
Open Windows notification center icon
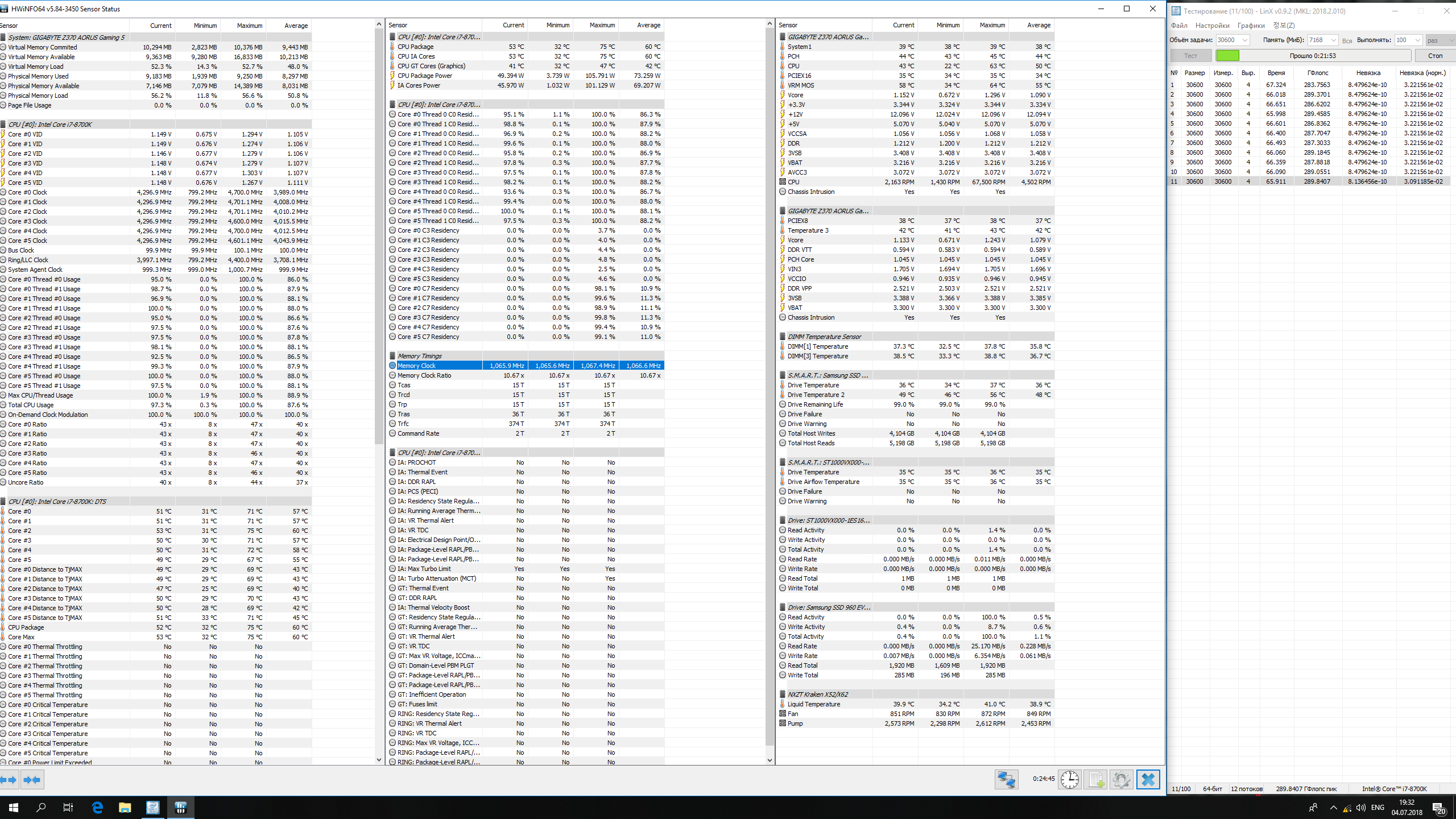tap(1439, 808)
